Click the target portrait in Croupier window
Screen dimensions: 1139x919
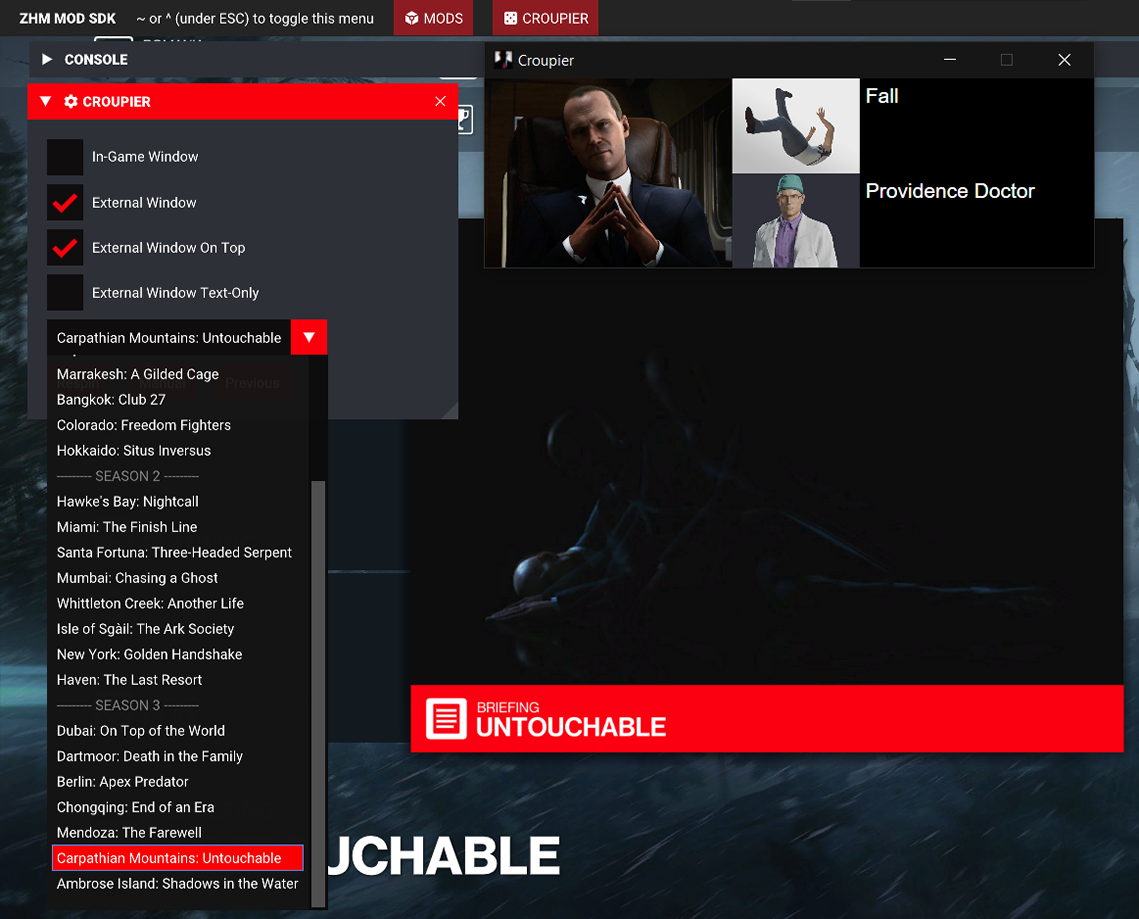click(x=609, y=173)
